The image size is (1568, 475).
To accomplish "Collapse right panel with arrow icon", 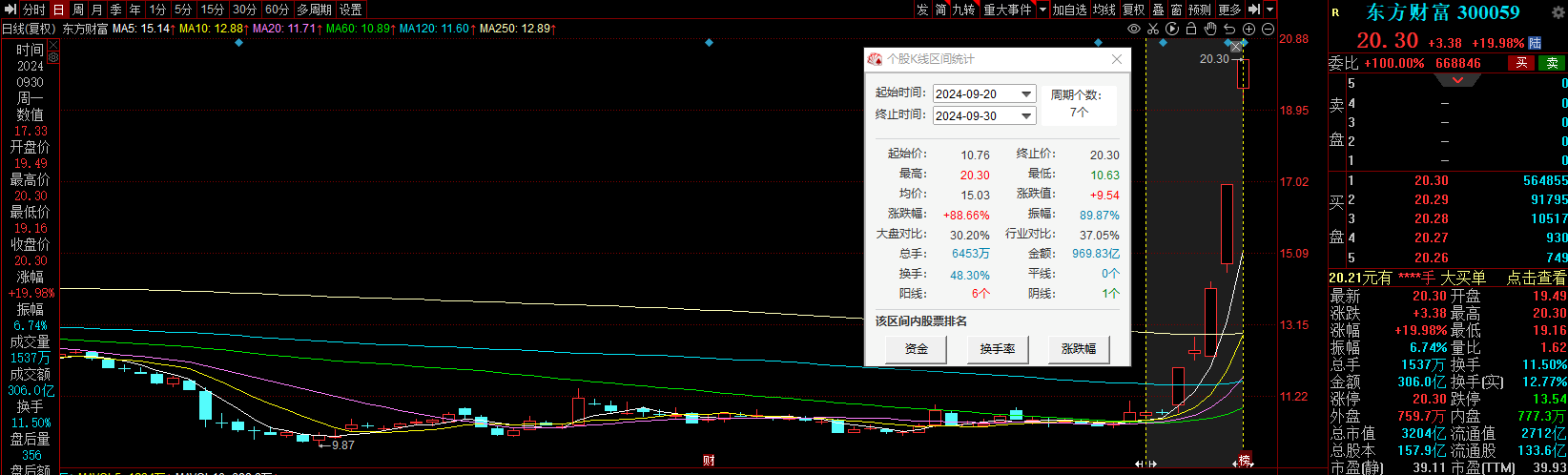I will click(x=1254, y=10).
